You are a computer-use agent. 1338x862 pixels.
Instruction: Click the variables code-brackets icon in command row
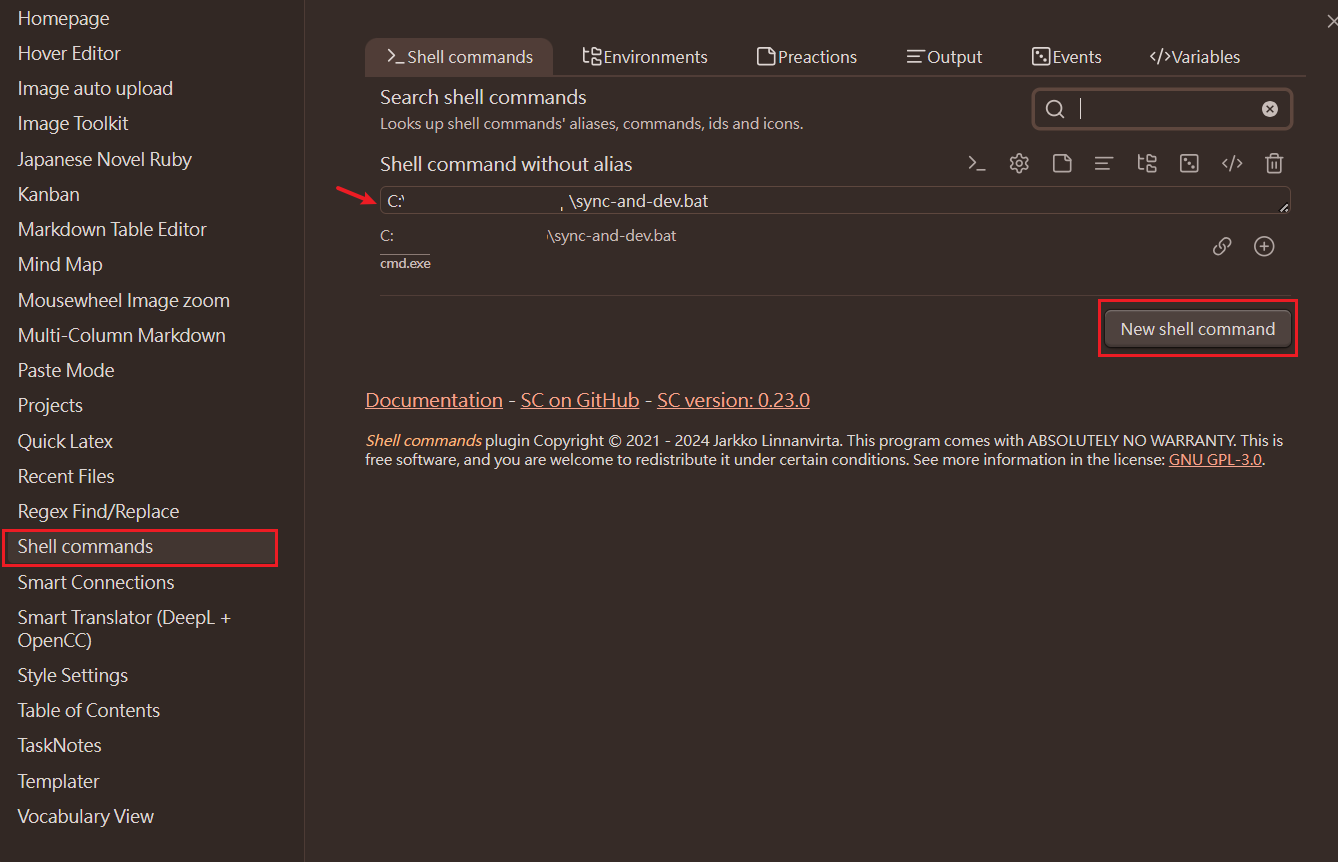1232,164
